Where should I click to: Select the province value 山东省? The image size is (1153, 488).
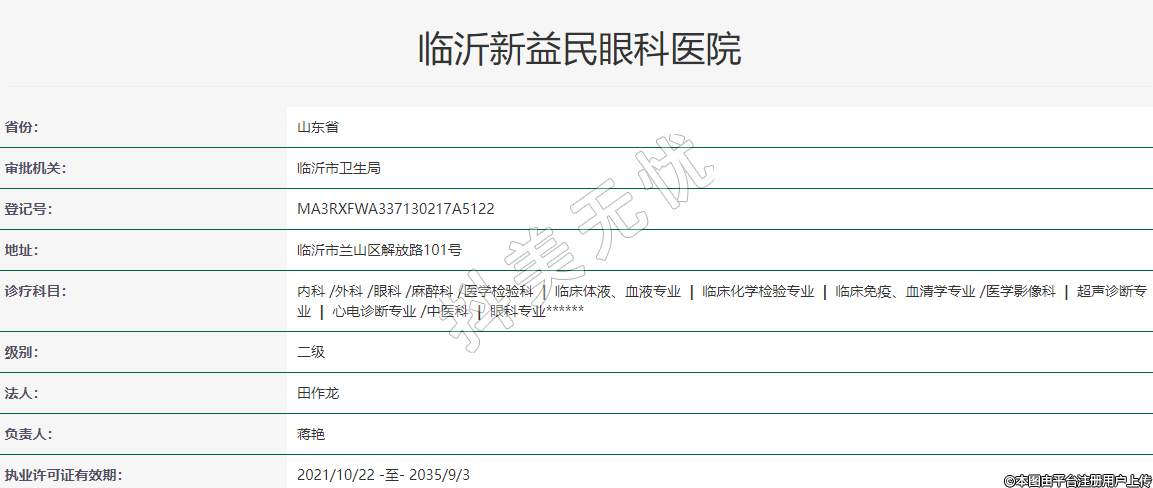pos(318,127)
